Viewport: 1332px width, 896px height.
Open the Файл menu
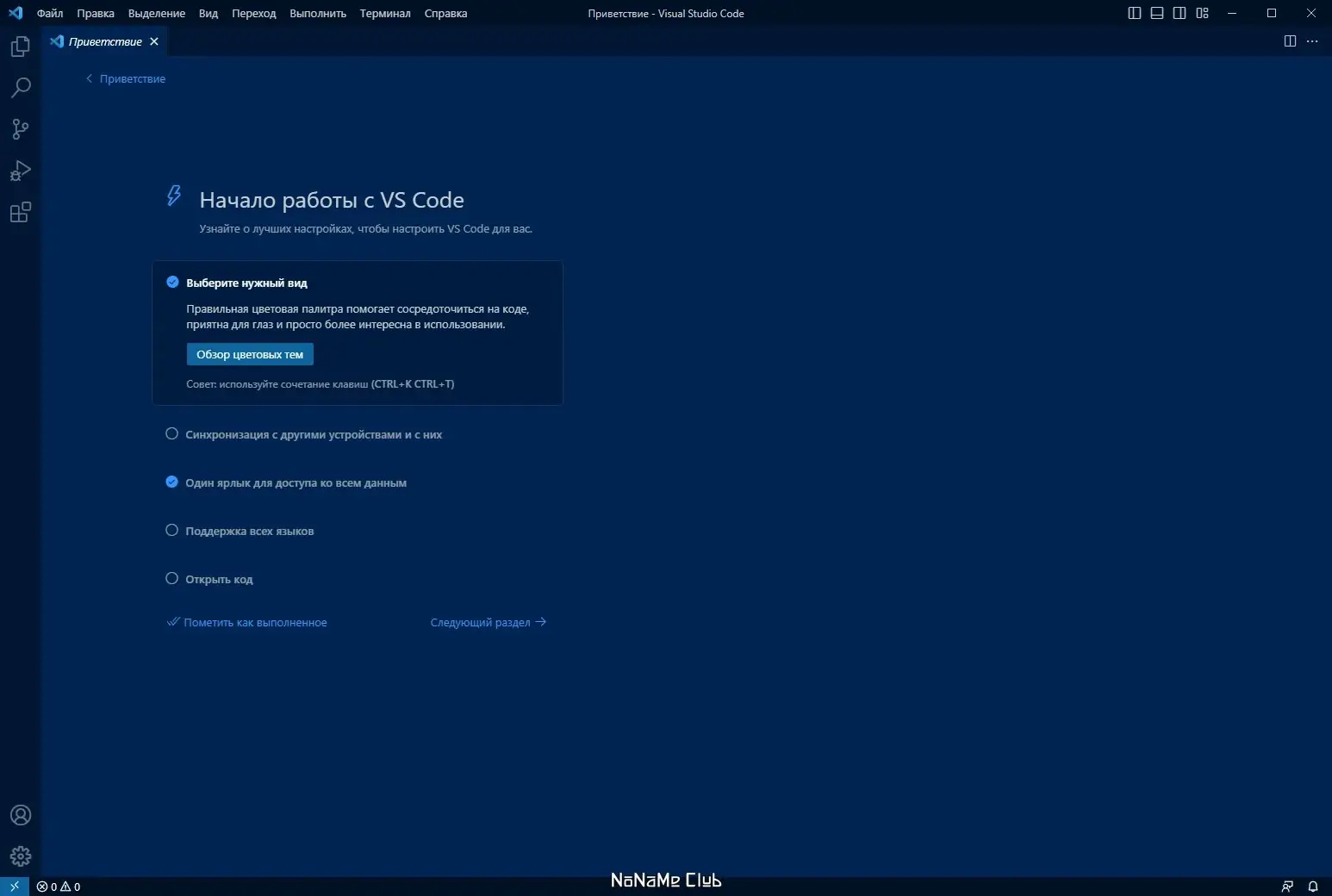pos(50,13)
